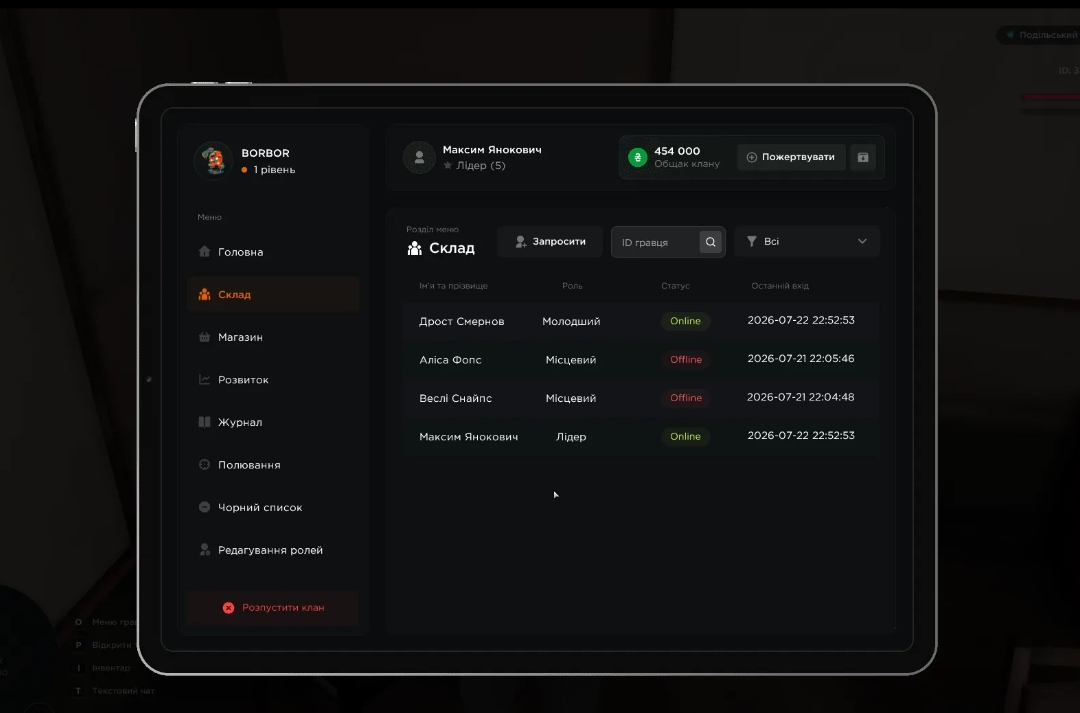Click Веслі Снайпс's Місцевий role
The image size is (1080, 713).
pos(571,398)
